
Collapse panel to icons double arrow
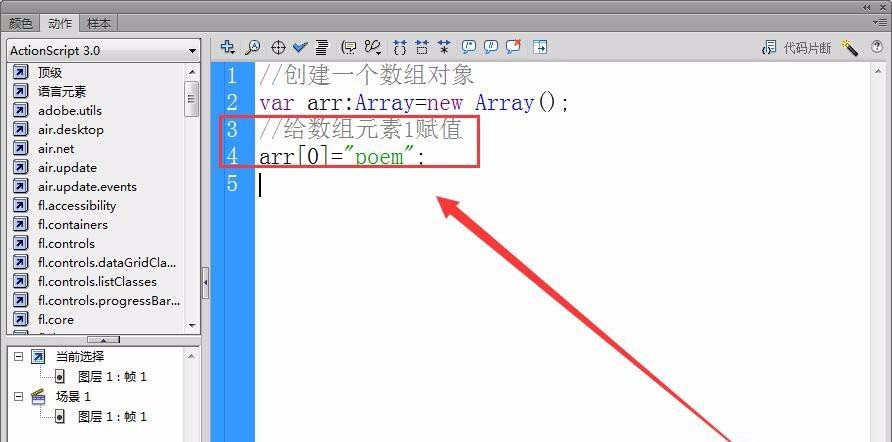coord(866,7)
